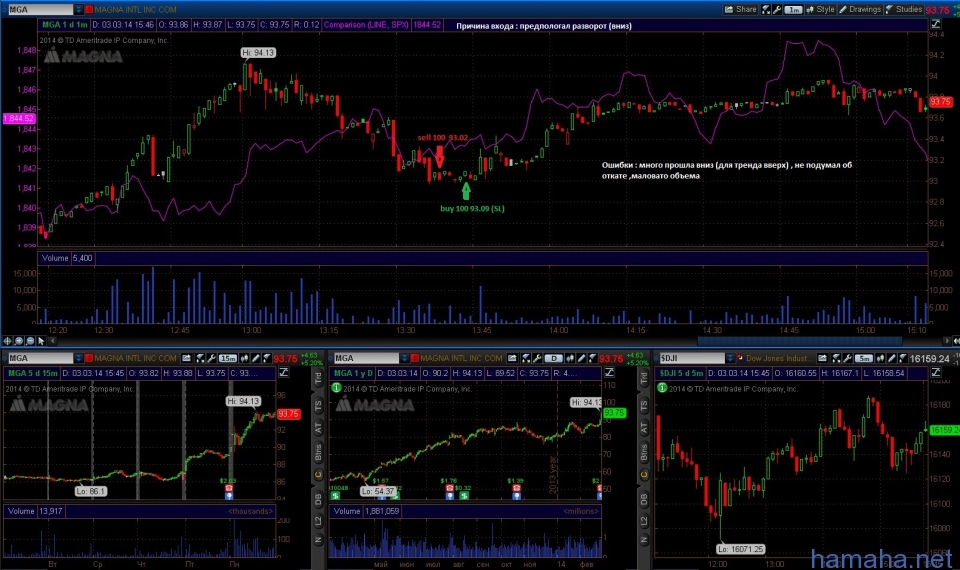The height and width of the screenshot is (570, 960).
Task: Expand symbol dropdown in MGA daily chart
Action: pos(404,358)
